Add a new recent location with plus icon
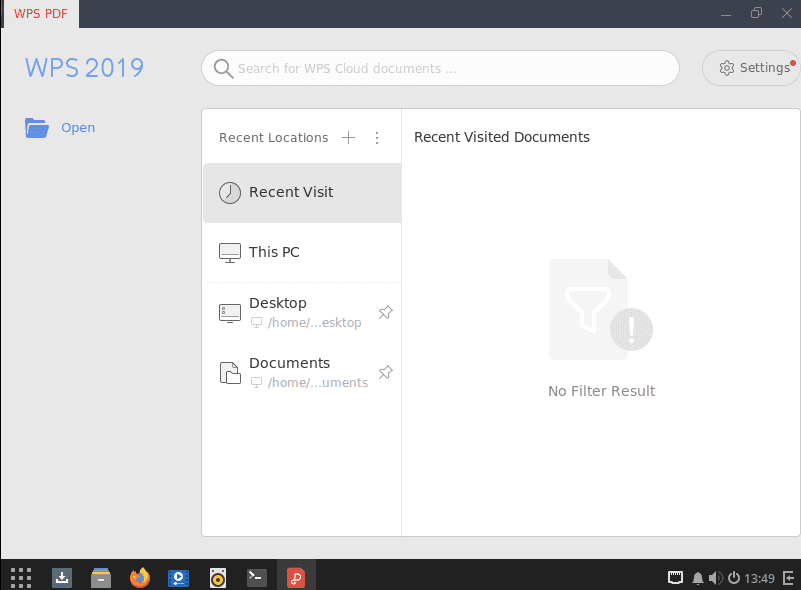 pyautogui.click(x=348, y=138)
